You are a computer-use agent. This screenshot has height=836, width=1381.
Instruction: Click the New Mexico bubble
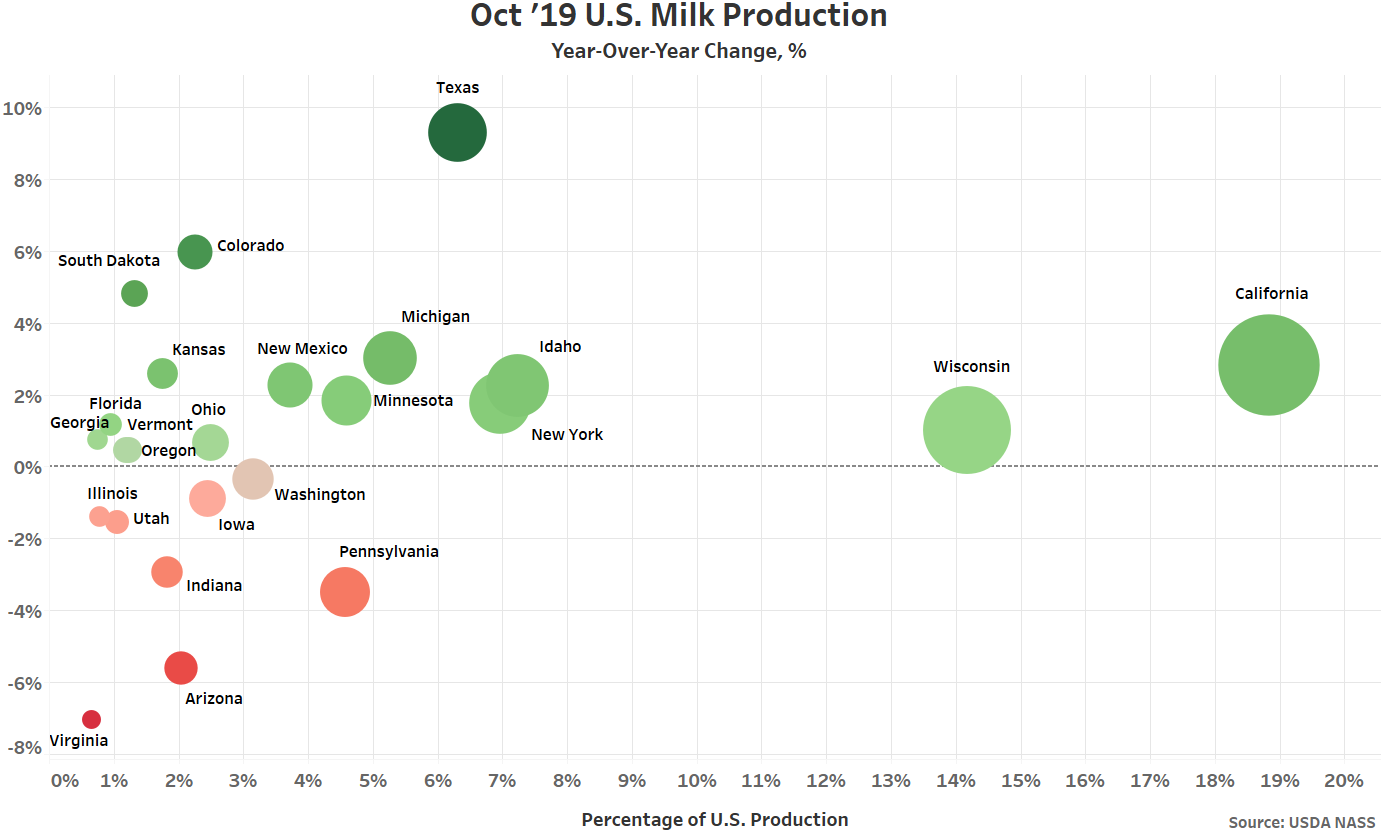coord(290,385)
